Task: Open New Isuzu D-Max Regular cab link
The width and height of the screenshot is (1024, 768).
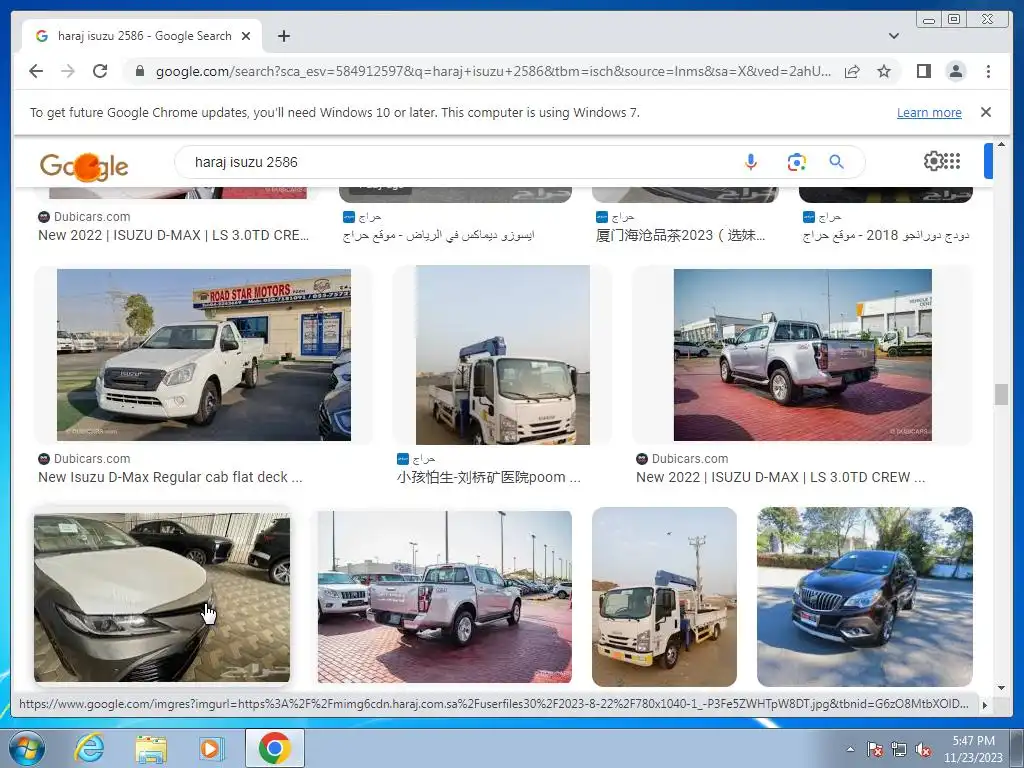Action: [x=170, y=477]
